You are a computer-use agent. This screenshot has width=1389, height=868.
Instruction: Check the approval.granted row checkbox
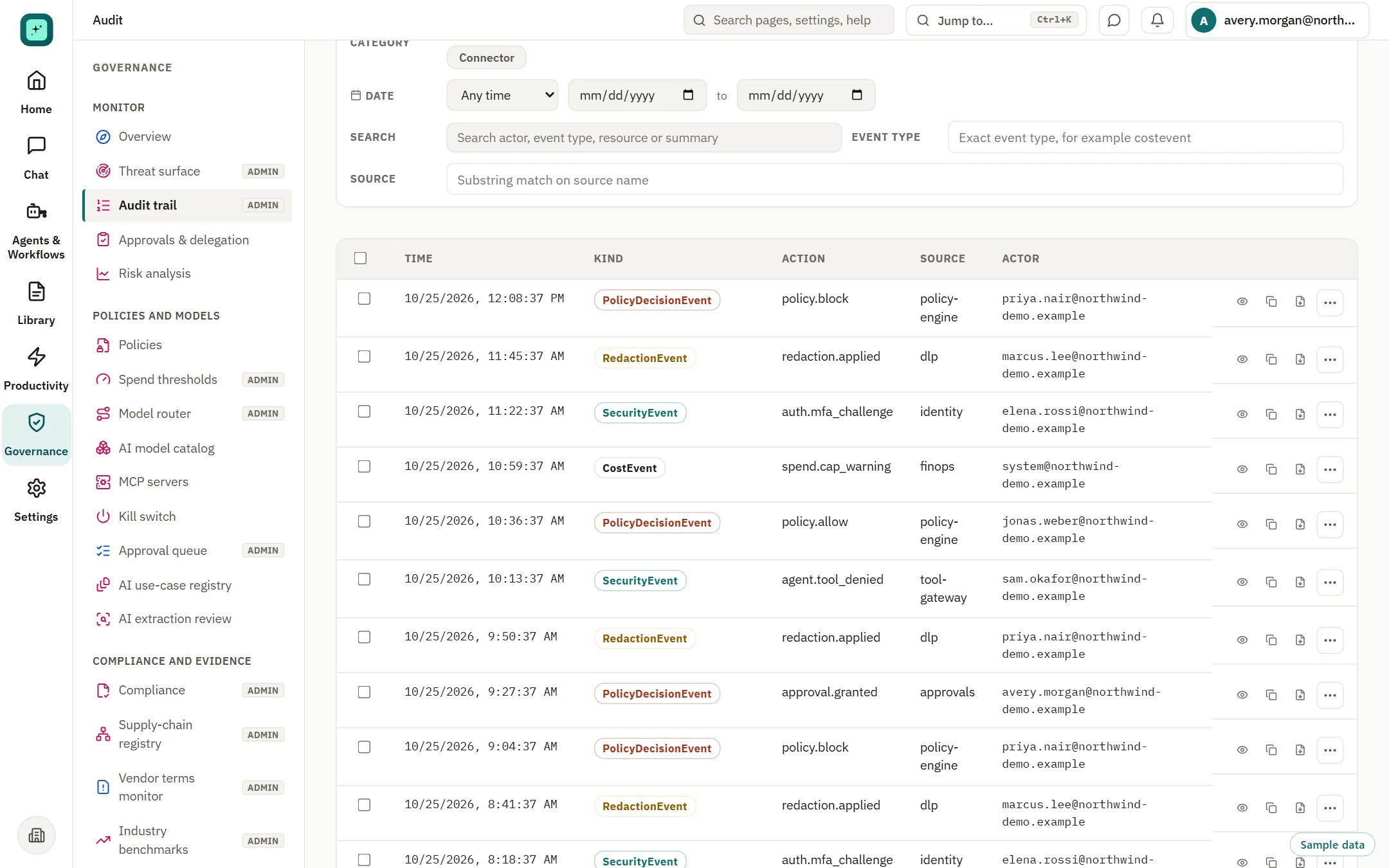point(364,692)
